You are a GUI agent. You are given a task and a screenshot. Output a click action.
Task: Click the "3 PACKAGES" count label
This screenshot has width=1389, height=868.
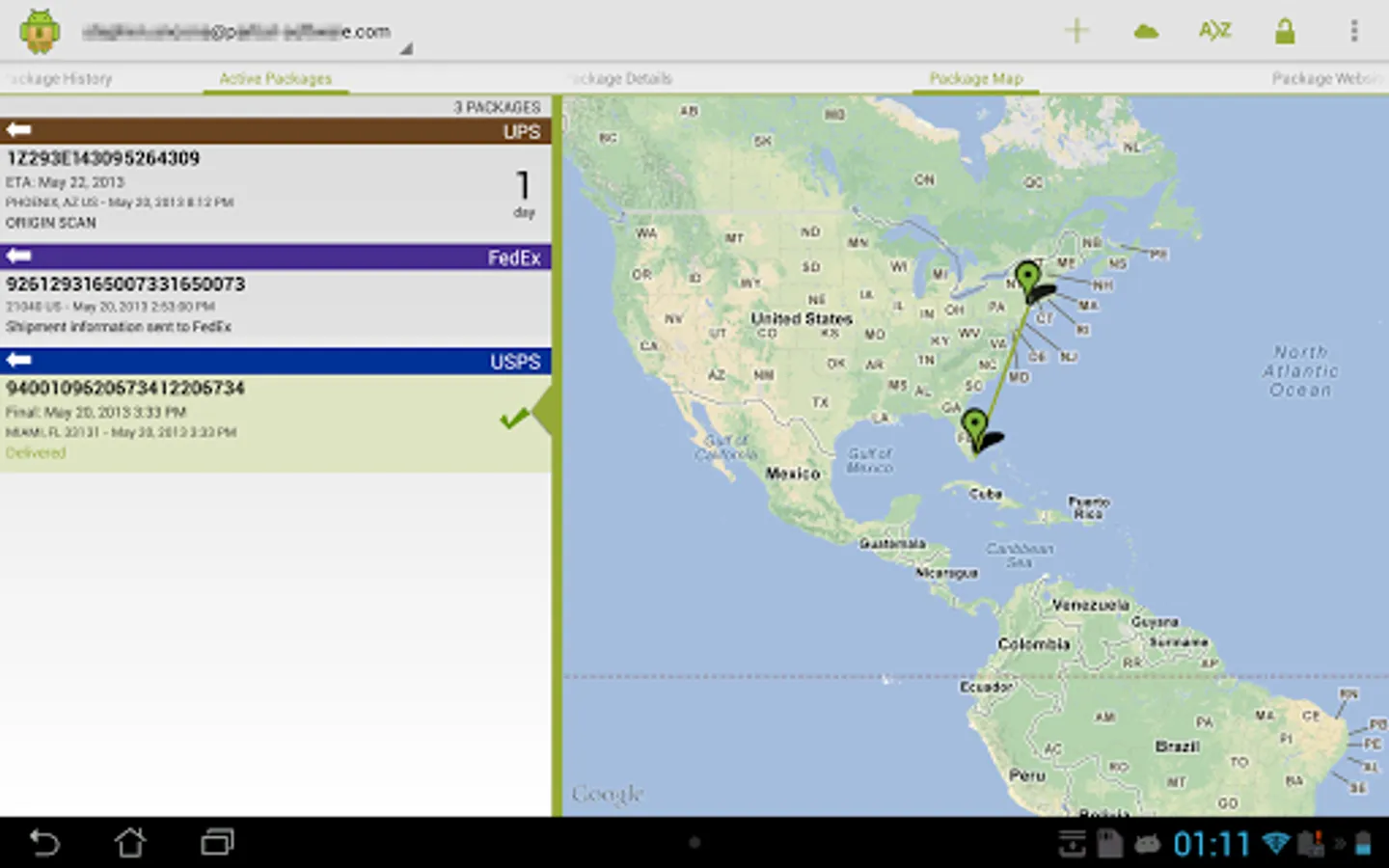click(498, 107)
